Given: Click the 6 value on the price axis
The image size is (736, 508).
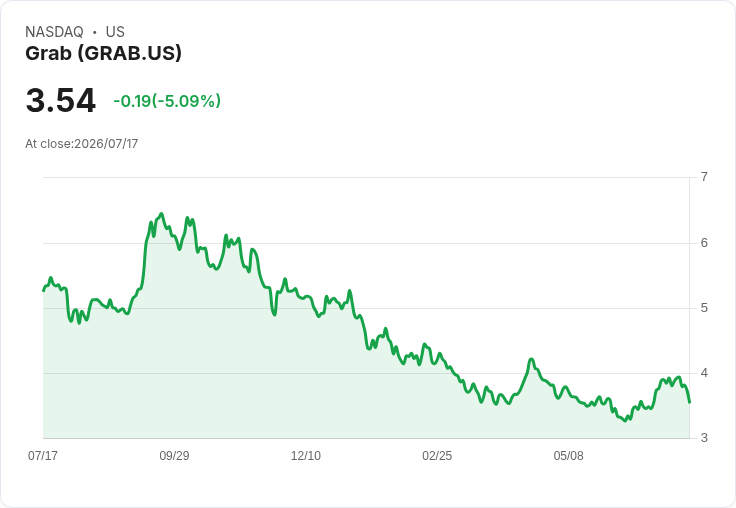Looking at the screenshot, I should (x=704, y=243).
